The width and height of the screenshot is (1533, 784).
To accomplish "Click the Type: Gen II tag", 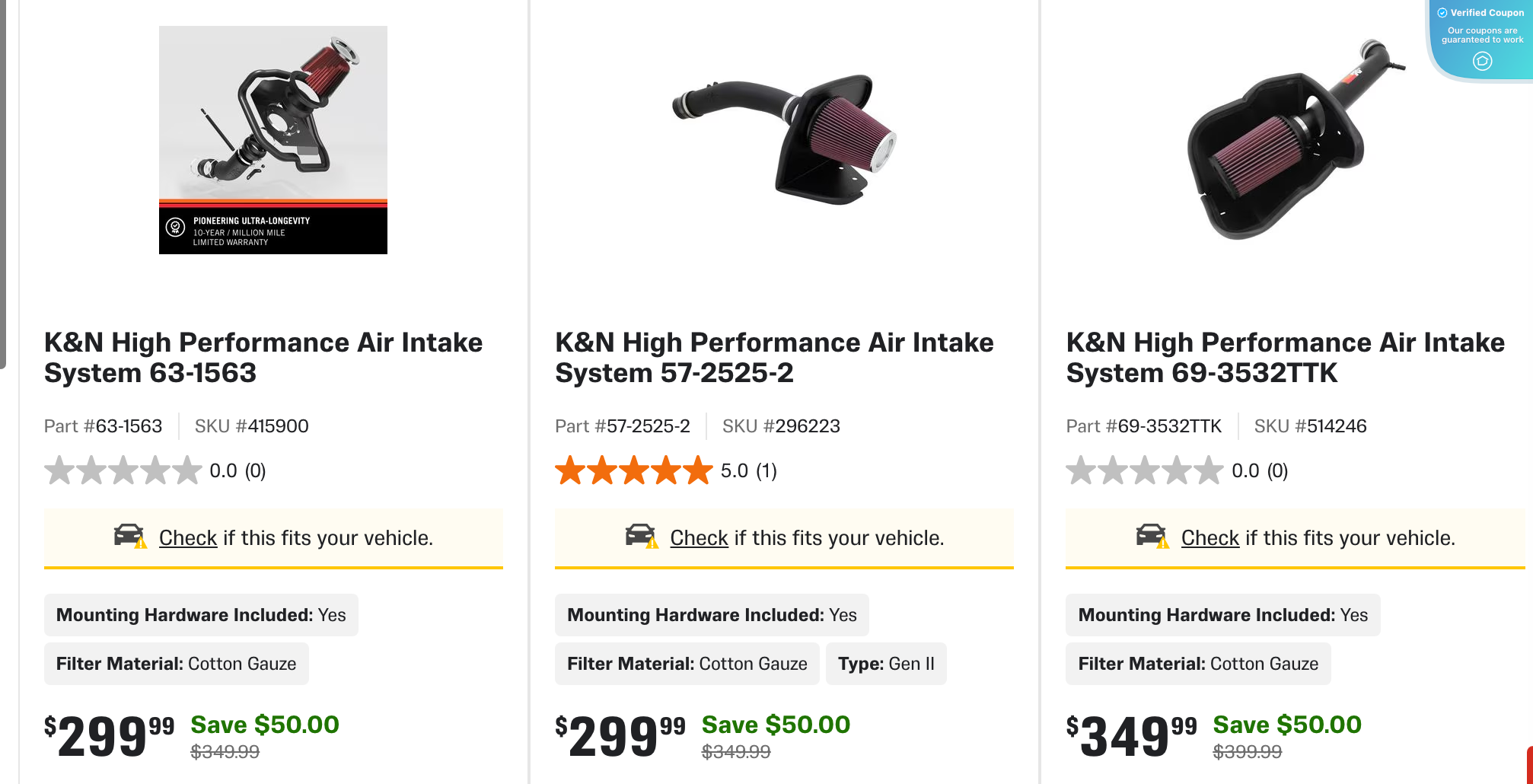I will [886, 664].
